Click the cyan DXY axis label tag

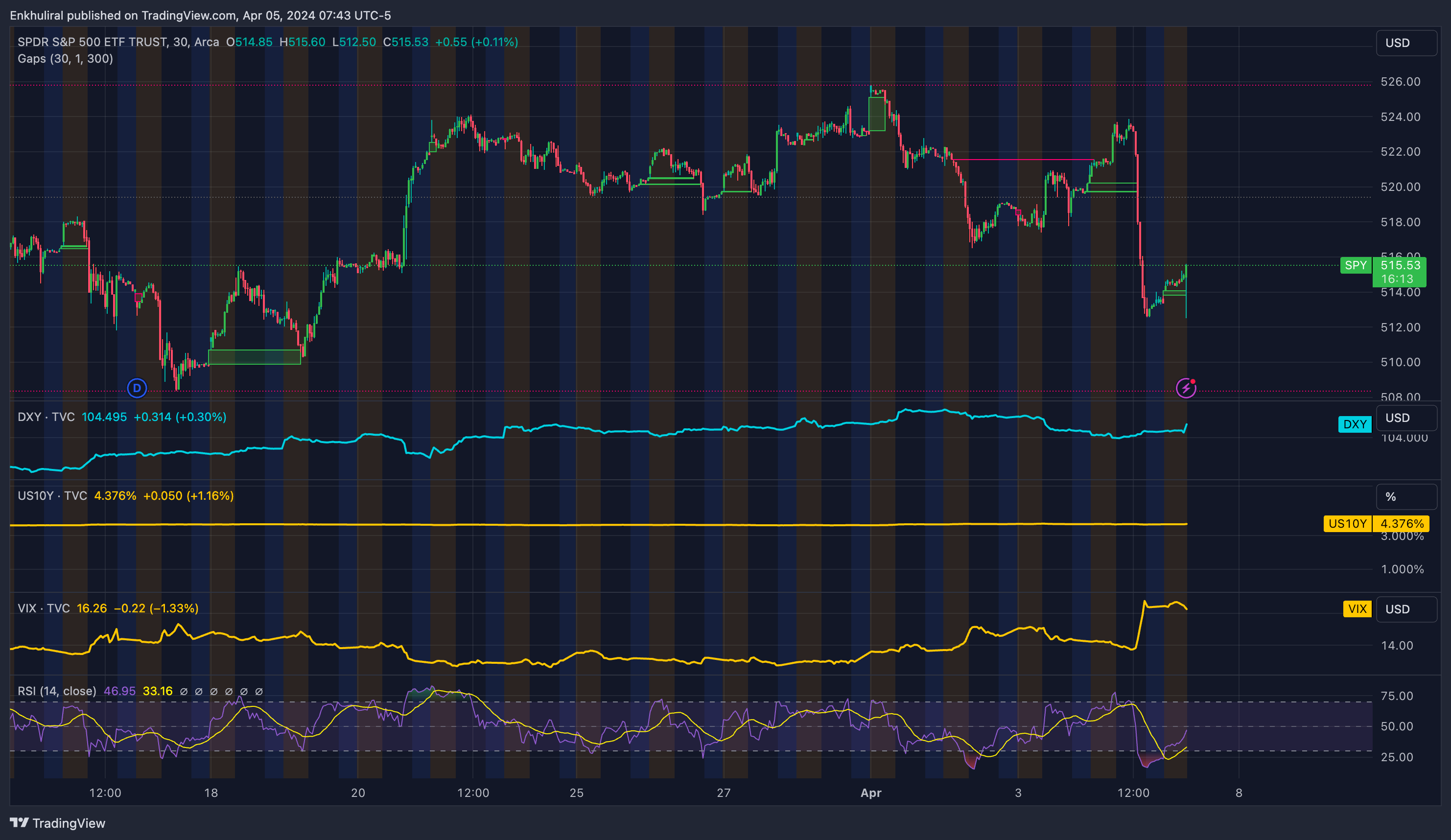tap(1354, 424)
